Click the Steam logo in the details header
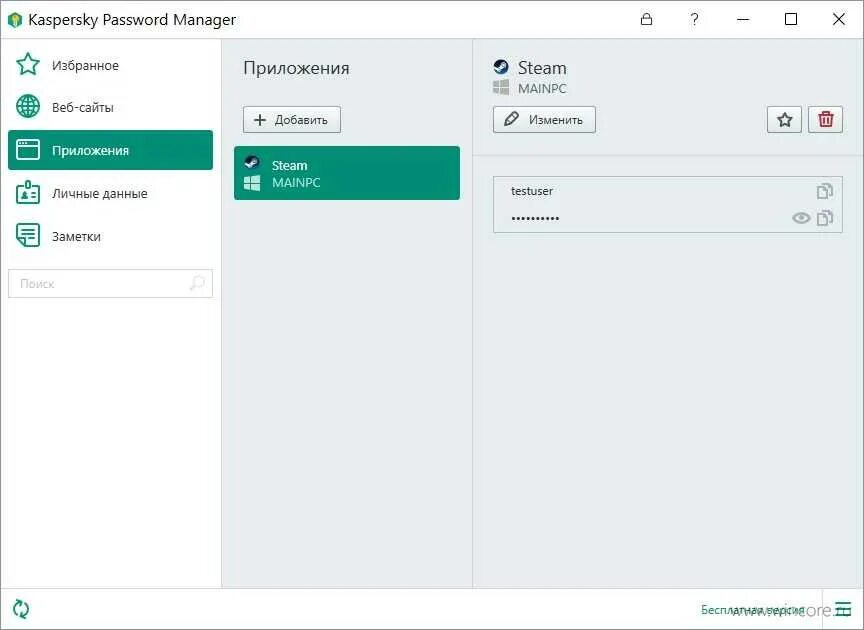The width and height of the screenshot is (864, 630). pyautogui.click(x=501, y=67)
